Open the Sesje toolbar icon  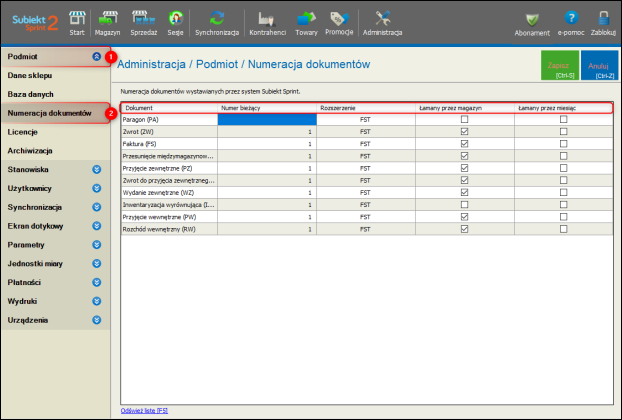176,20
